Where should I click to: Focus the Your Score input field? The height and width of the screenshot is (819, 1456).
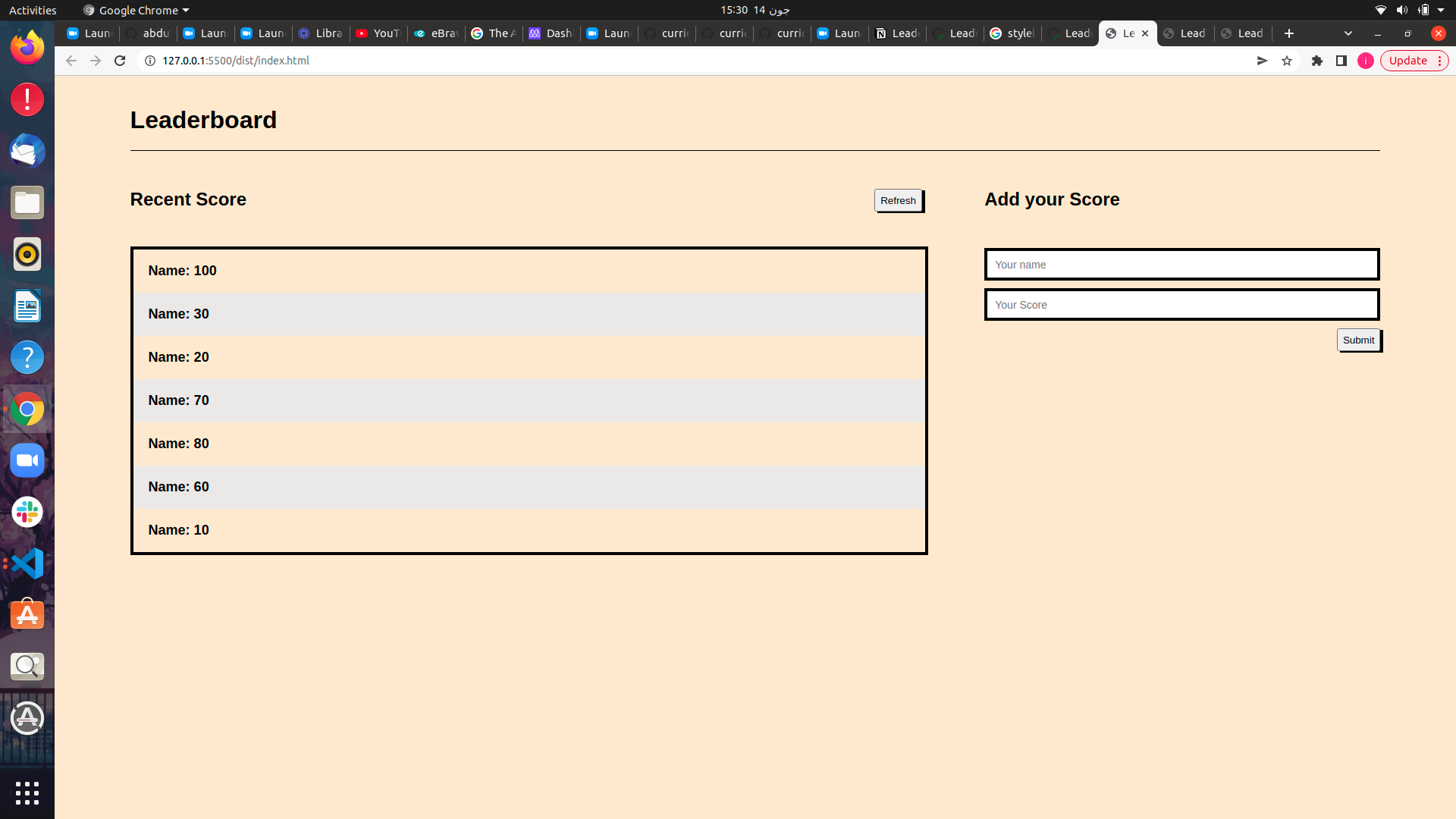point(1181,305)
